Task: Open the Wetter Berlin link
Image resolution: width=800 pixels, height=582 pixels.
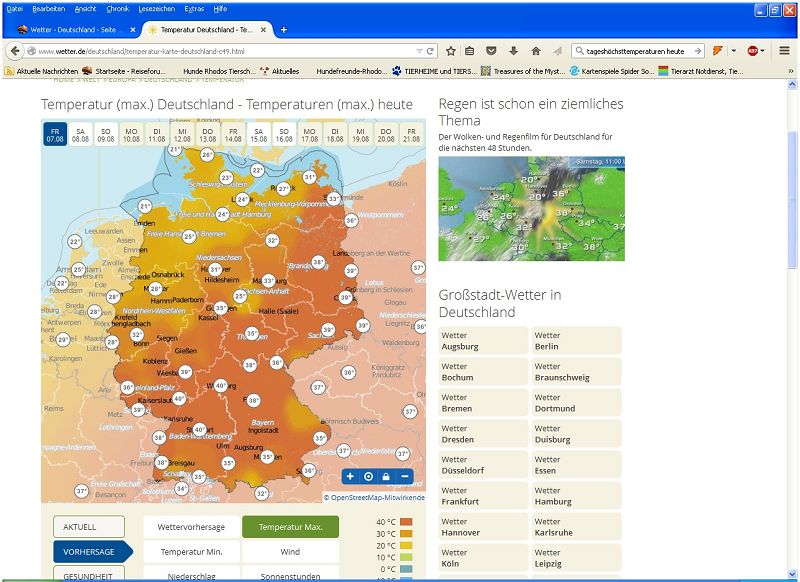Action: click(576, 341)
